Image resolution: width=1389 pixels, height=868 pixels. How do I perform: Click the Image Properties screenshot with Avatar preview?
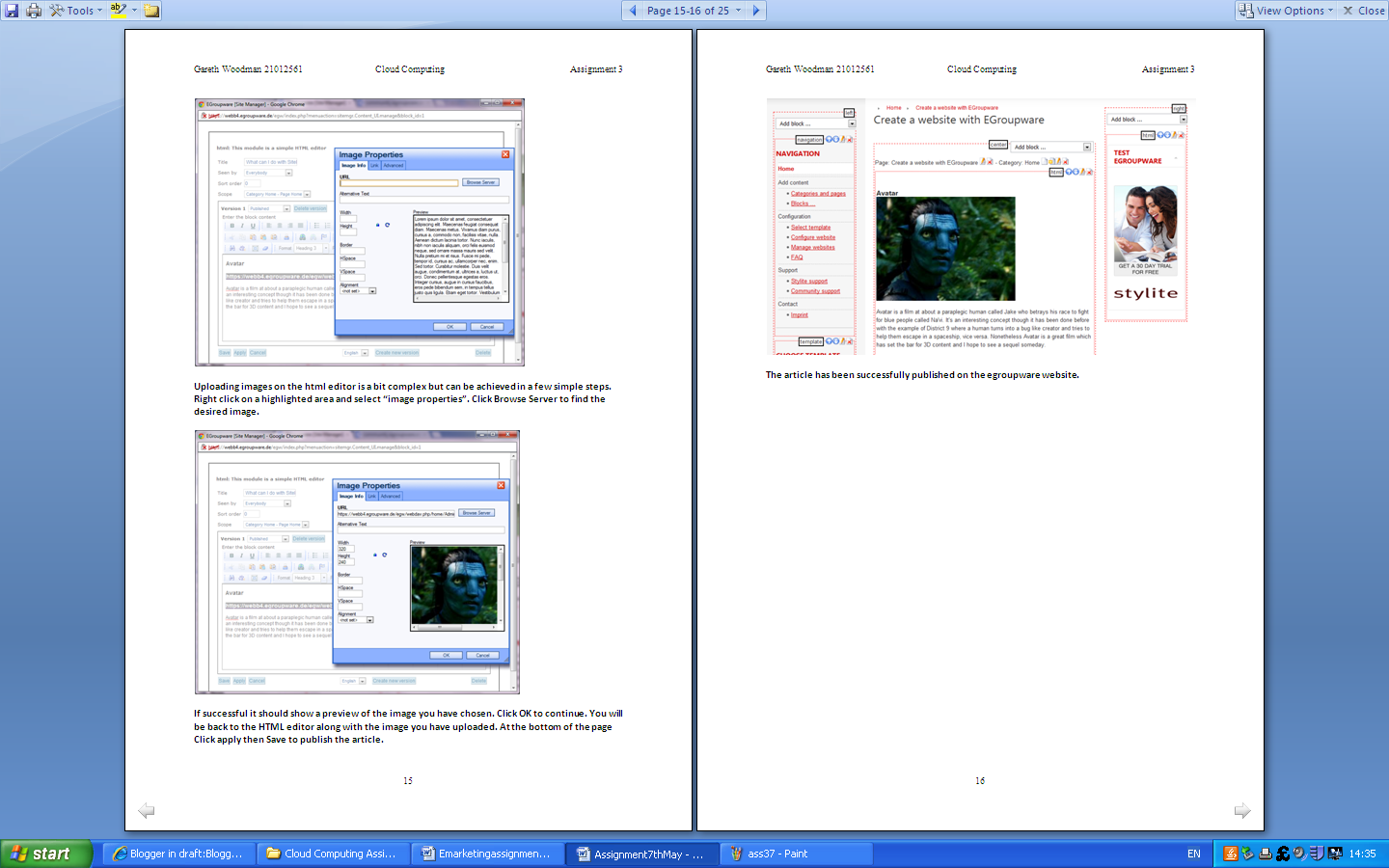pos(357,562)
